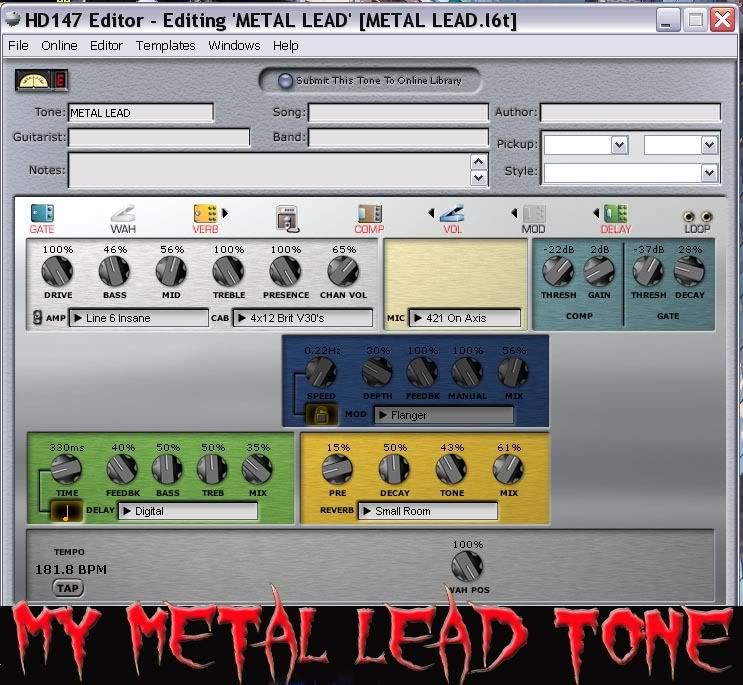Image resolution: width=743 pixels, height=685 pixels.
Task: Click the COMP GAIN knob
Action: (x=599, y=271)
